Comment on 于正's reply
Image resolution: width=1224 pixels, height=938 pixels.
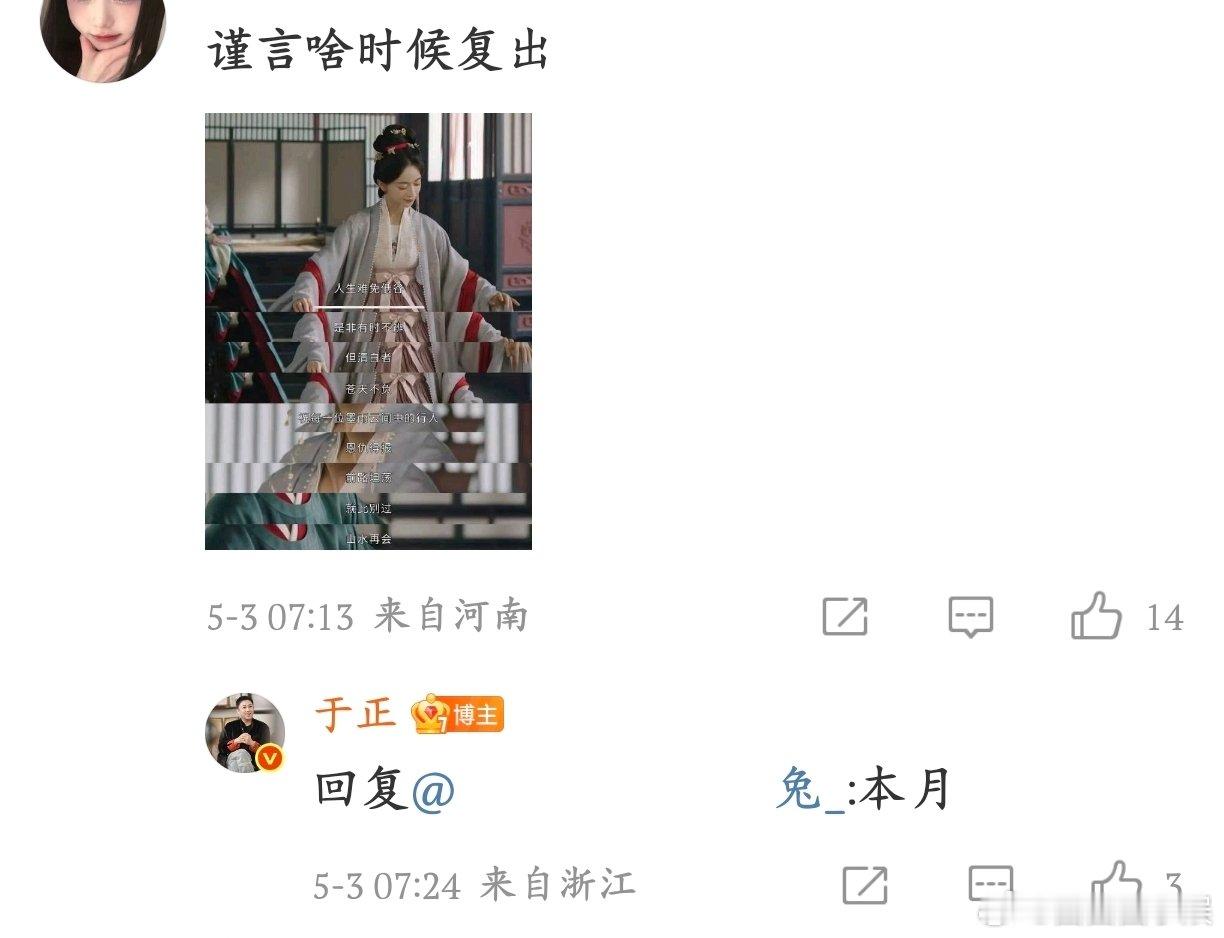click(991, 884)
